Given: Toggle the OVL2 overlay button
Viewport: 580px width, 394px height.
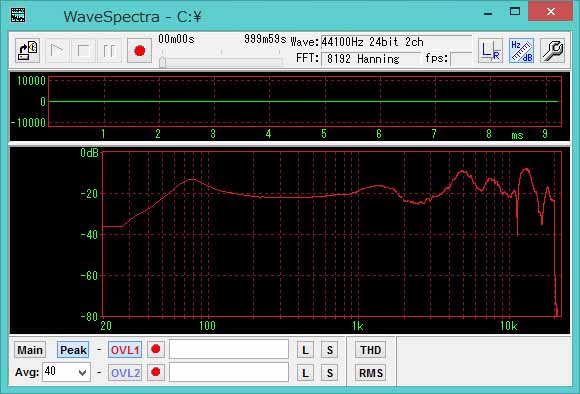Looking at the screenshot, I should click(x=125, y=373).
